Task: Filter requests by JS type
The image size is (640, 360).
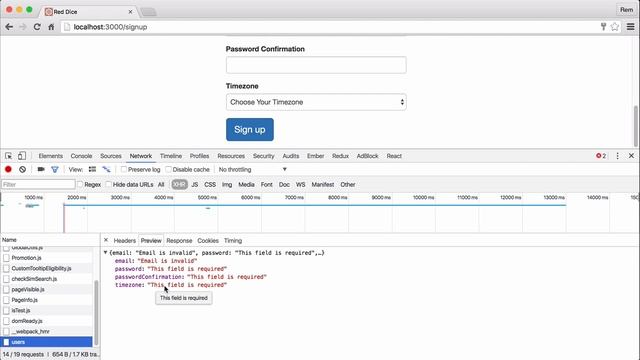Action: point(195,184)
